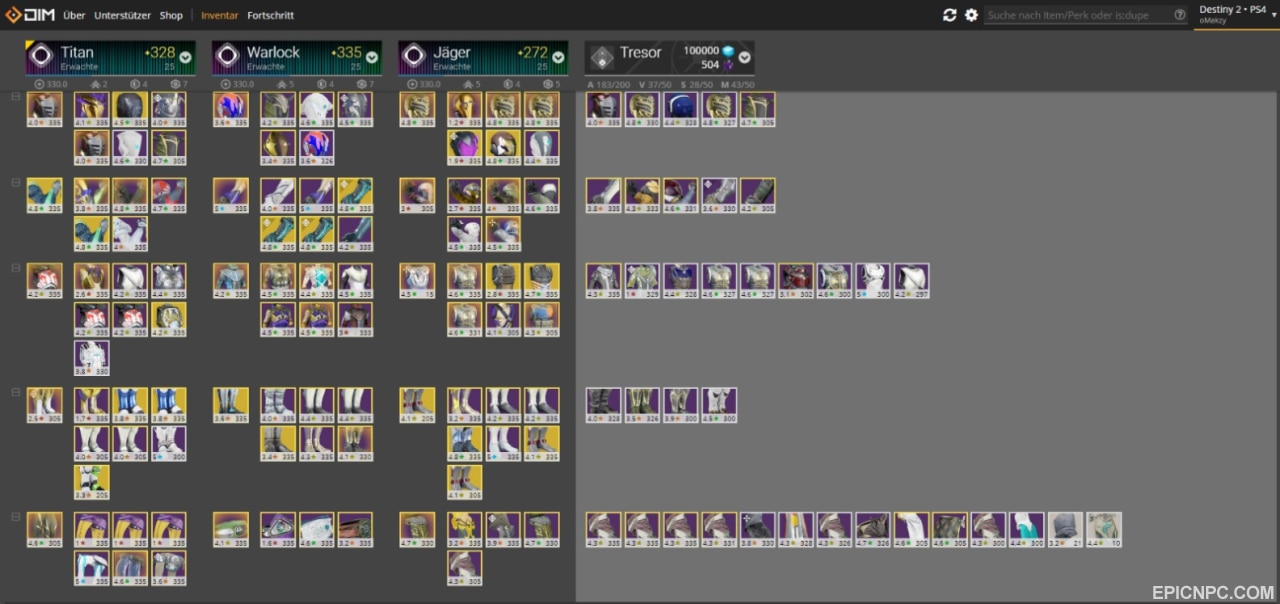Select Warlock's equipped gauntlets
The image size is (1280, 604).
231,196
